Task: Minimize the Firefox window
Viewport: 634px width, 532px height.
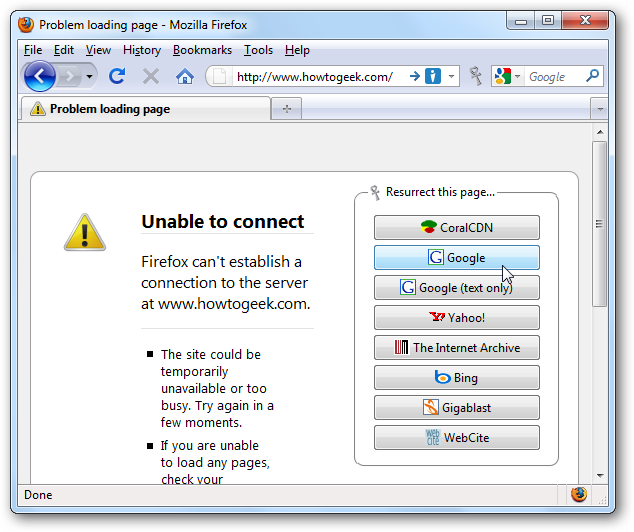Action: click(521, 21)
